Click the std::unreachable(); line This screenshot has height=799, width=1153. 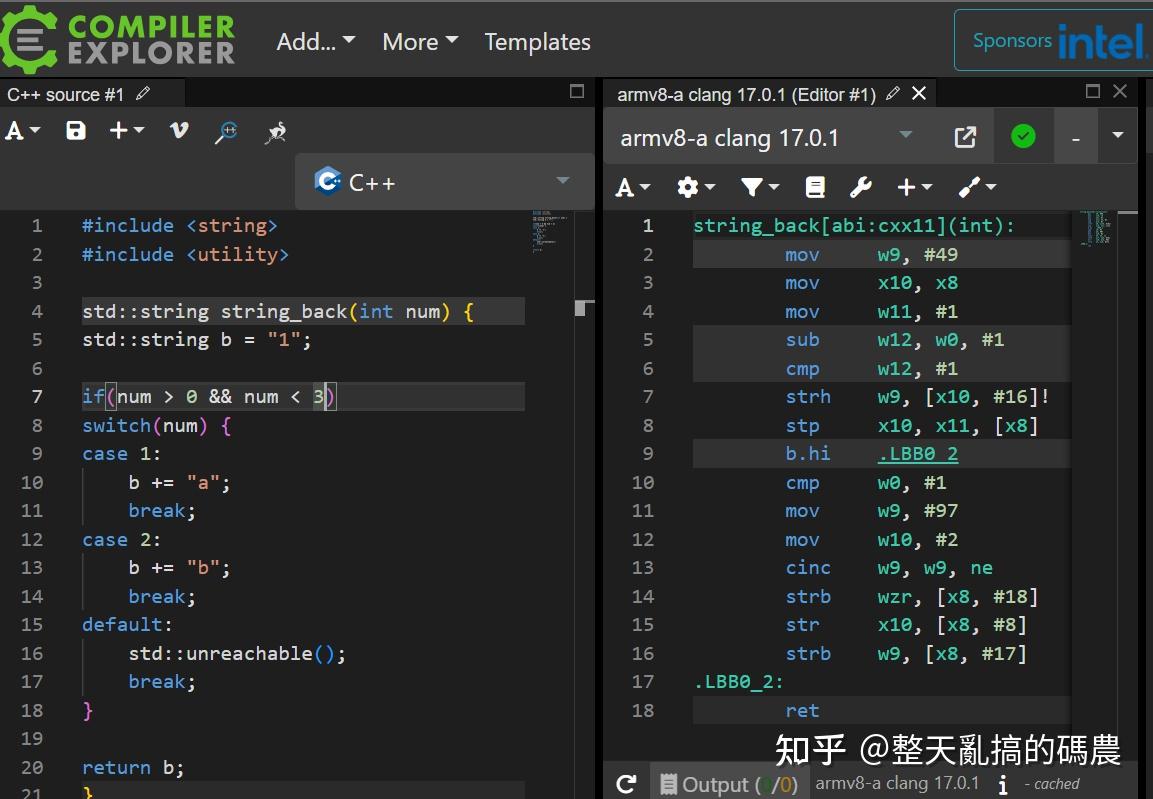(x=237, y=653)
